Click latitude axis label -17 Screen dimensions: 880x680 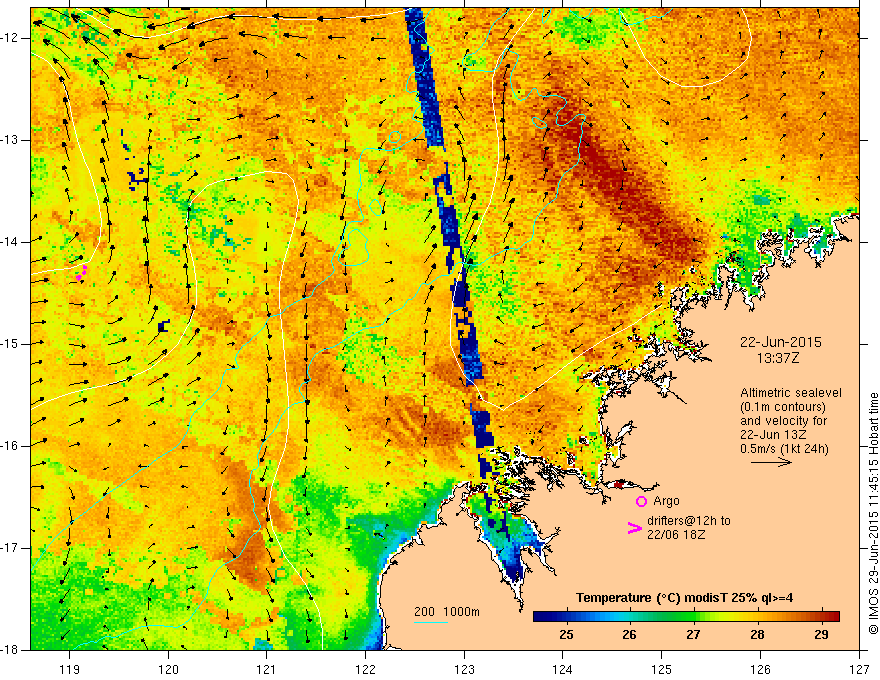tap(11, 548)
